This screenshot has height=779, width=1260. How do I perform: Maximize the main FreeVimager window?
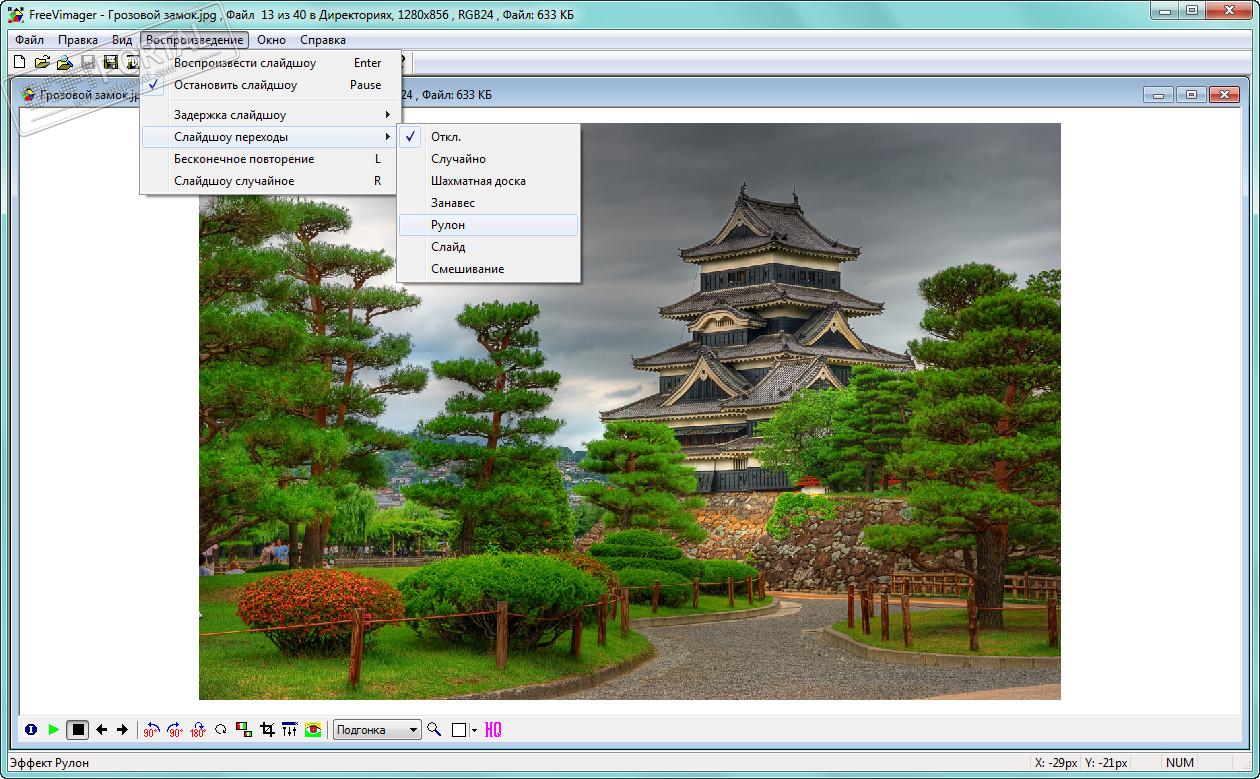coord(1192,11)
